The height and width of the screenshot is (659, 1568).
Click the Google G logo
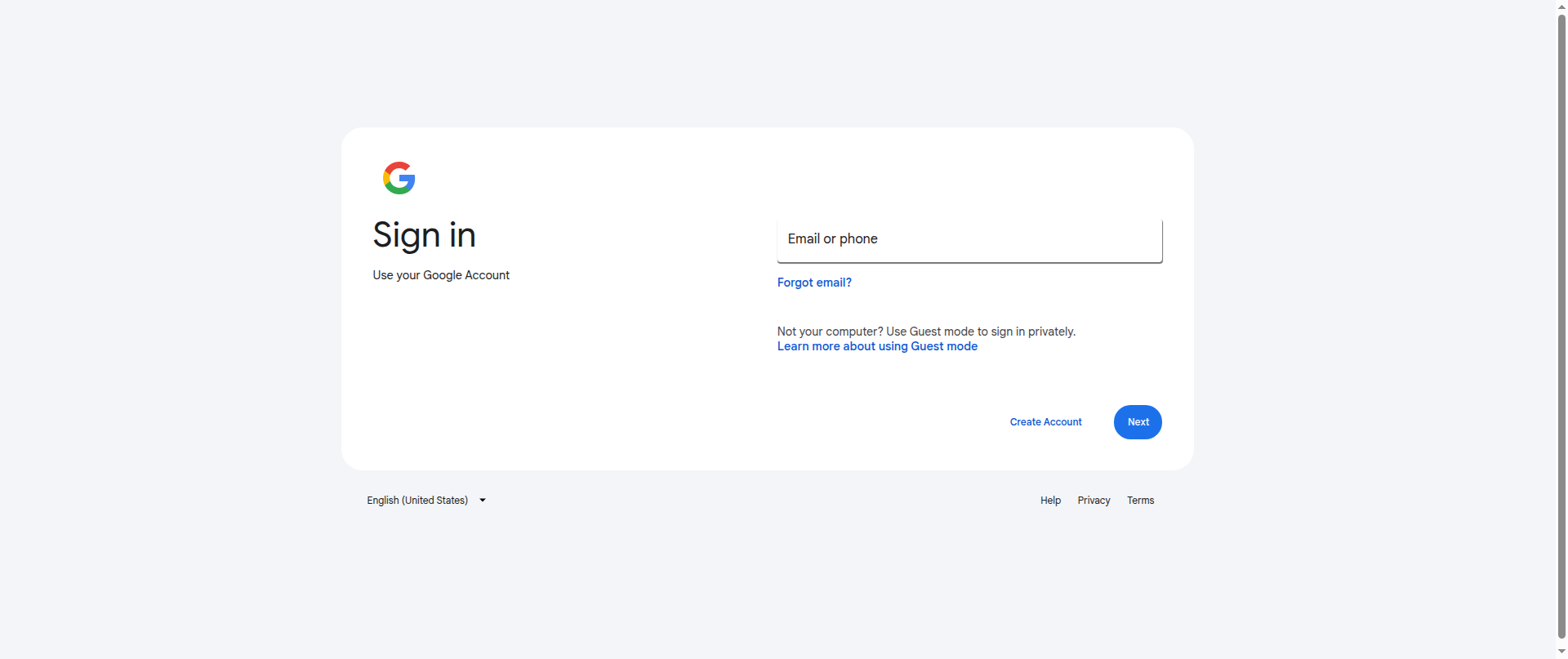tap(399, 178)
